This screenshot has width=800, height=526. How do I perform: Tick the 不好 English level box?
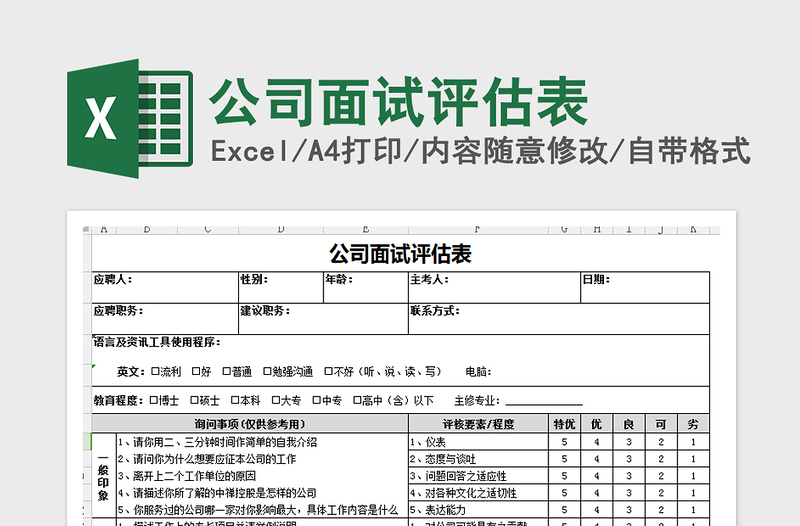328,371
